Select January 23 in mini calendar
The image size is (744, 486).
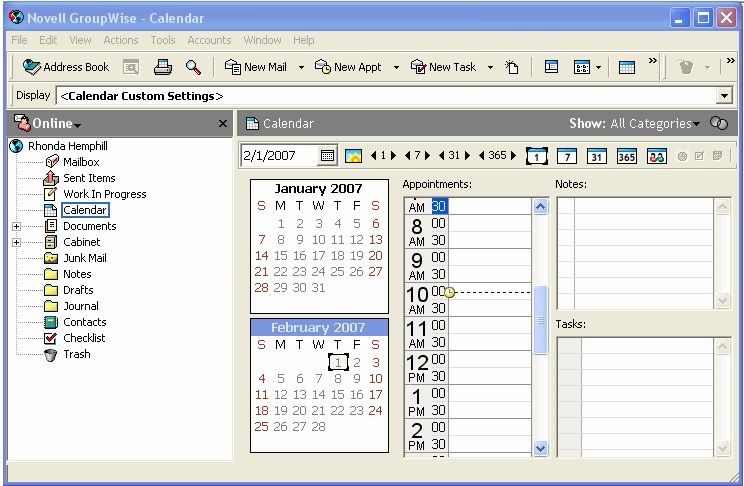299,272
